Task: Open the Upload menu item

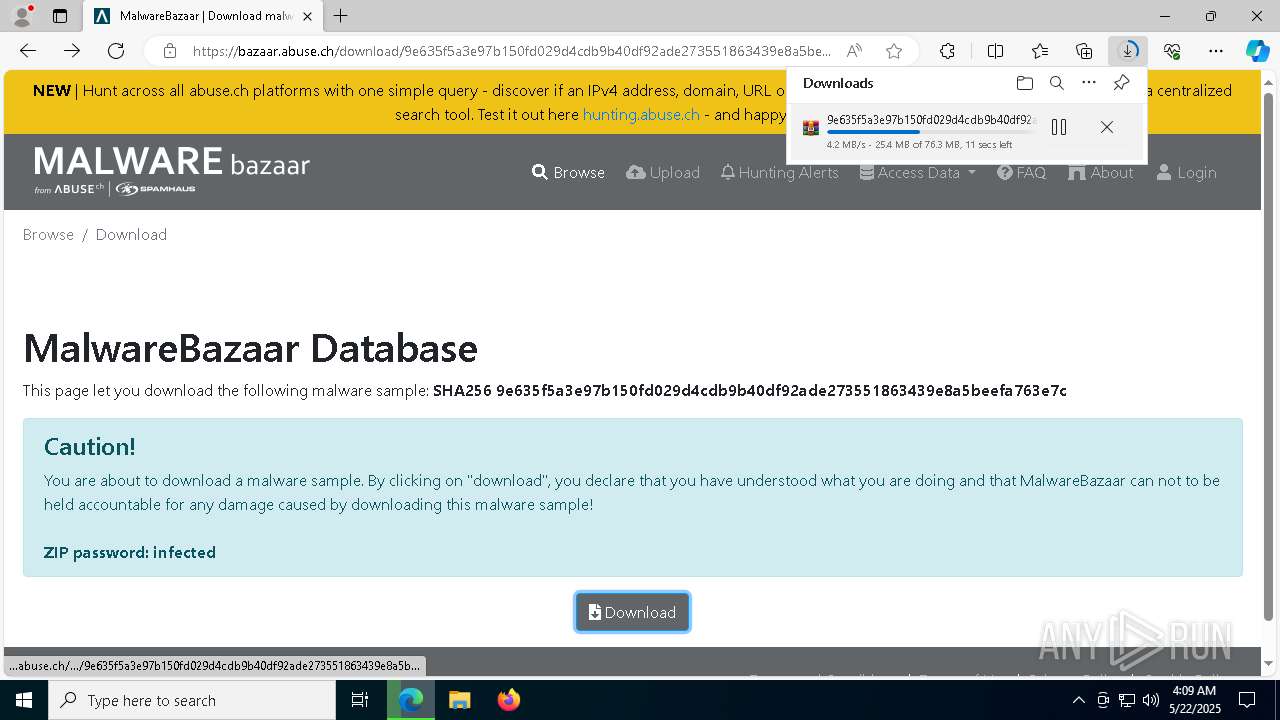Action: [663, 172]
